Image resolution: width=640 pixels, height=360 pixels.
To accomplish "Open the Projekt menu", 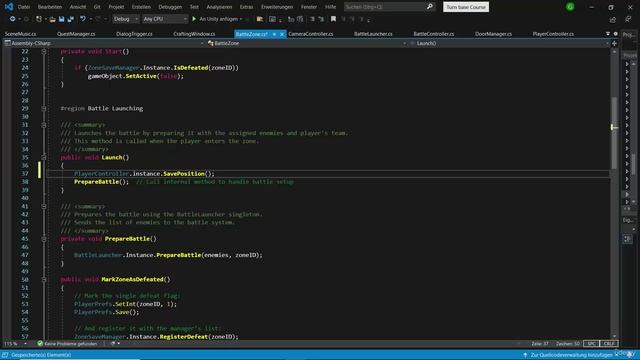I will click(116, 7).
